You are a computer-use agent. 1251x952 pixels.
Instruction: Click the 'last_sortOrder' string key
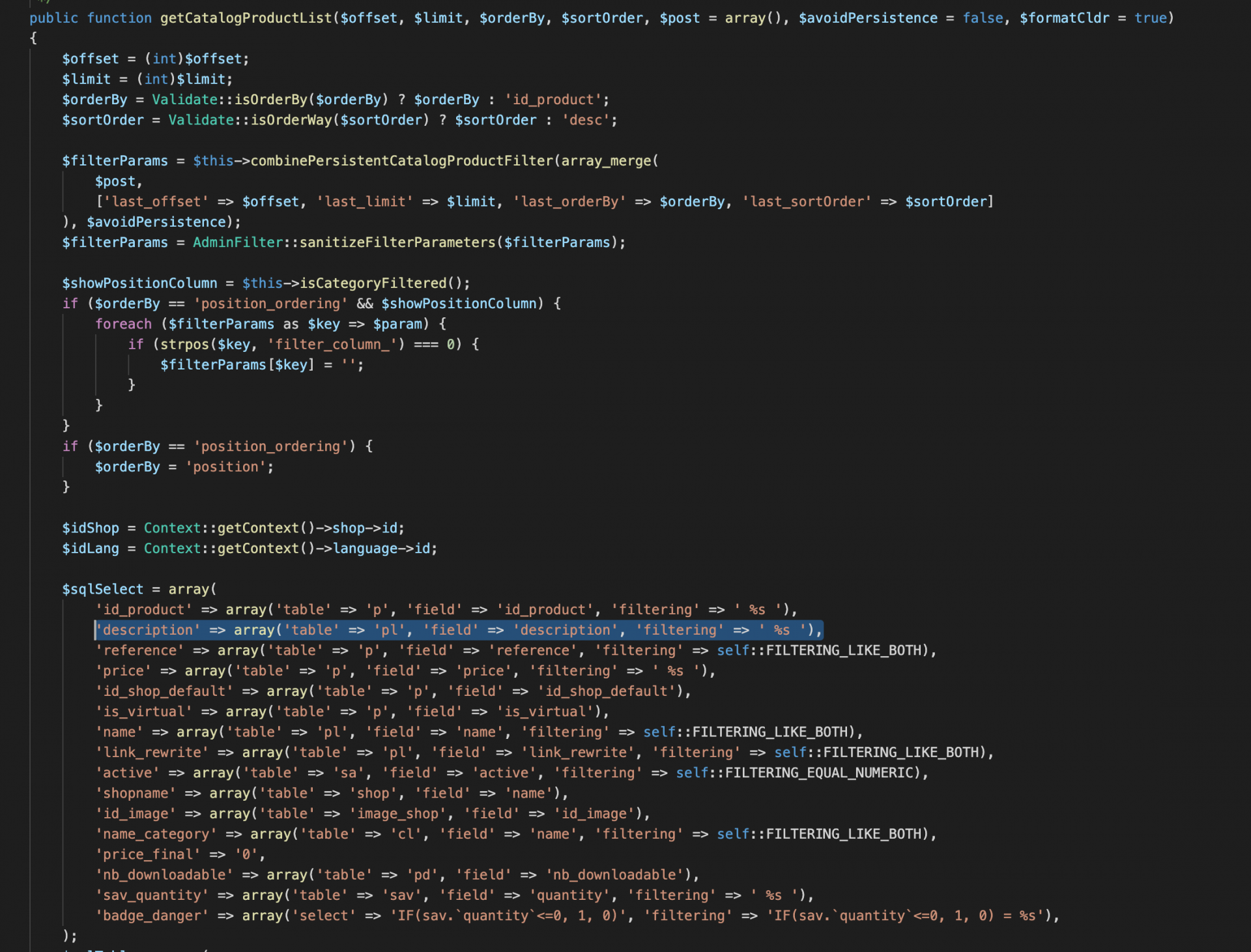pyautogui.click(x=807, y=202)
